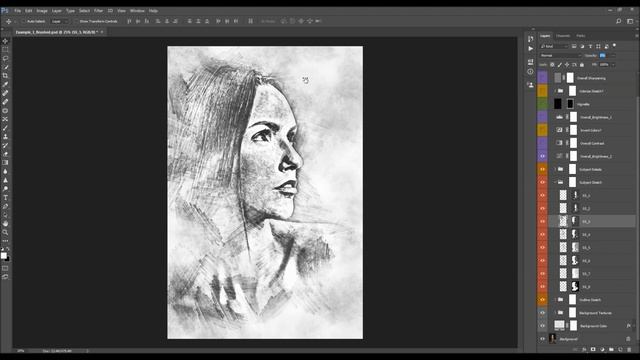Open the Filter menu
This screenshot has width=640, height=360.
coord(99,11)
